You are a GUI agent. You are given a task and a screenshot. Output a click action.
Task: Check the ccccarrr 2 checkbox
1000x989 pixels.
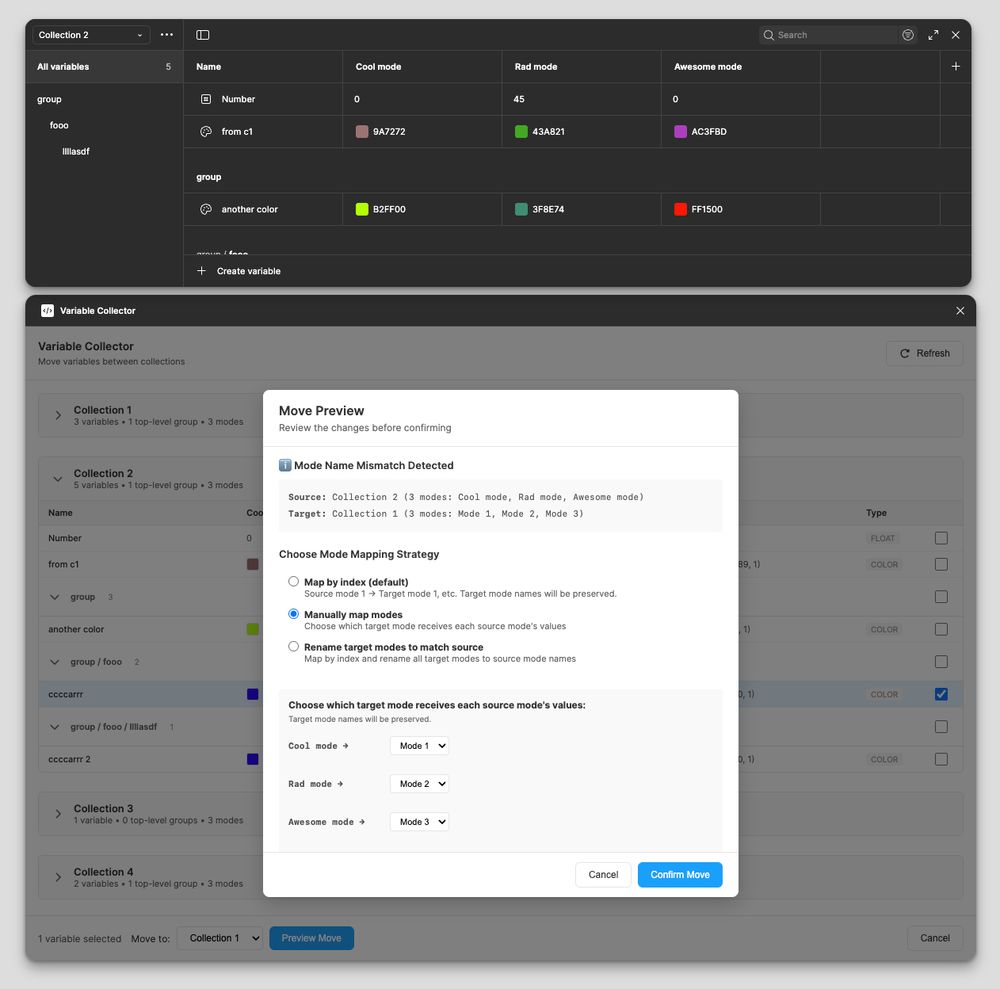point(941,759)
